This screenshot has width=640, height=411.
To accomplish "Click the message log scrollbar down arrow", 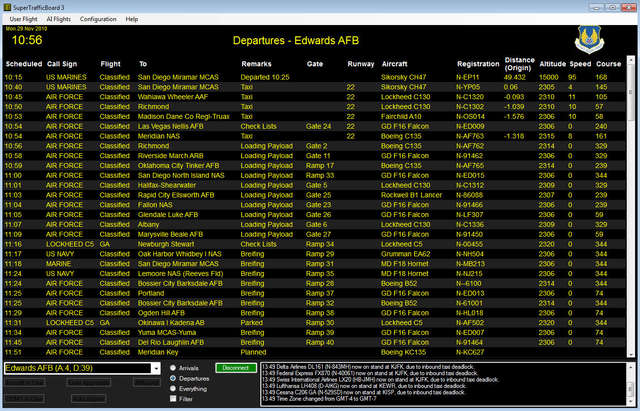I will point(631,401).
